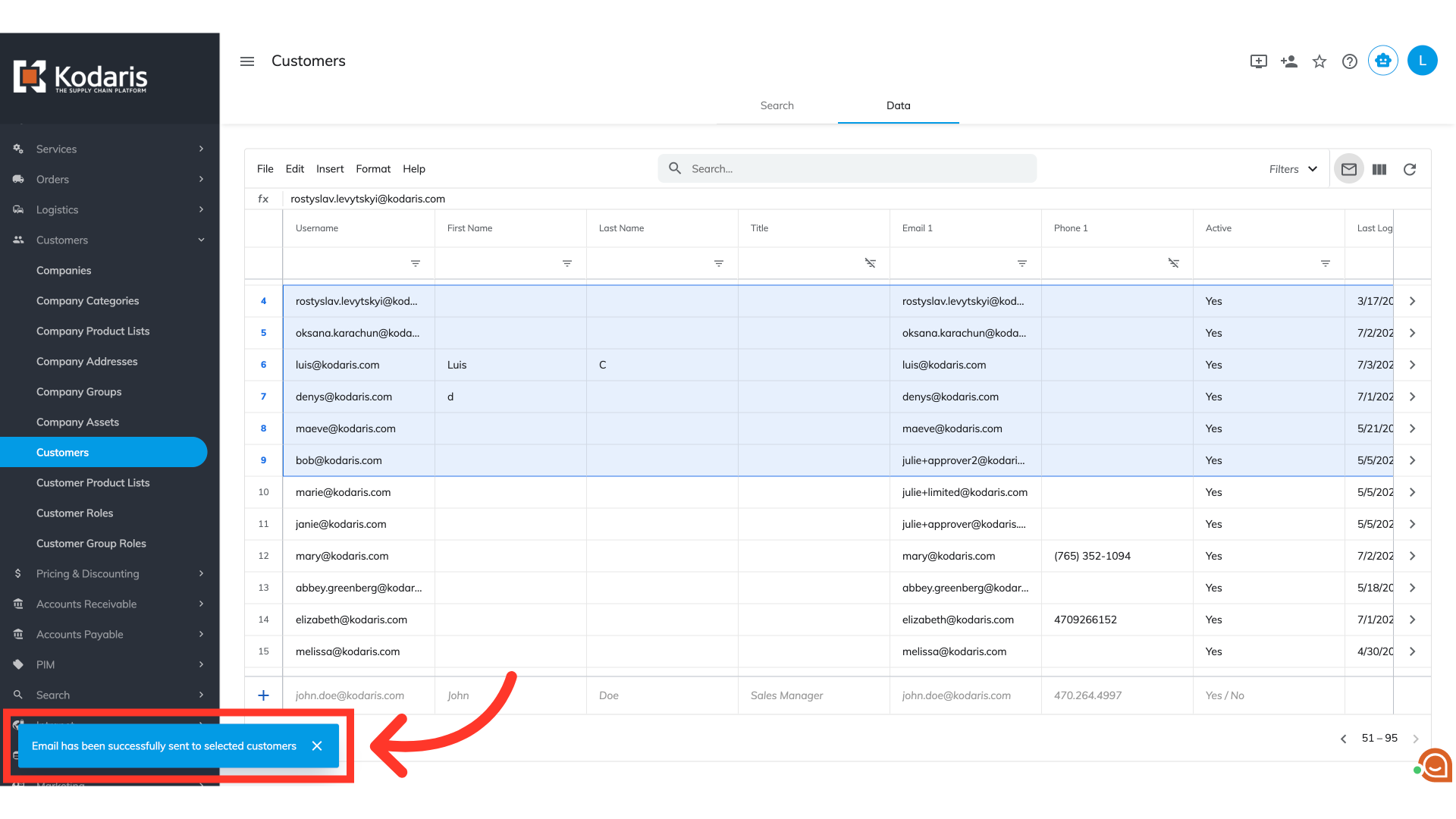Click the refresh grid icon
The image size is (1456, 819).
click(1410, 169)
